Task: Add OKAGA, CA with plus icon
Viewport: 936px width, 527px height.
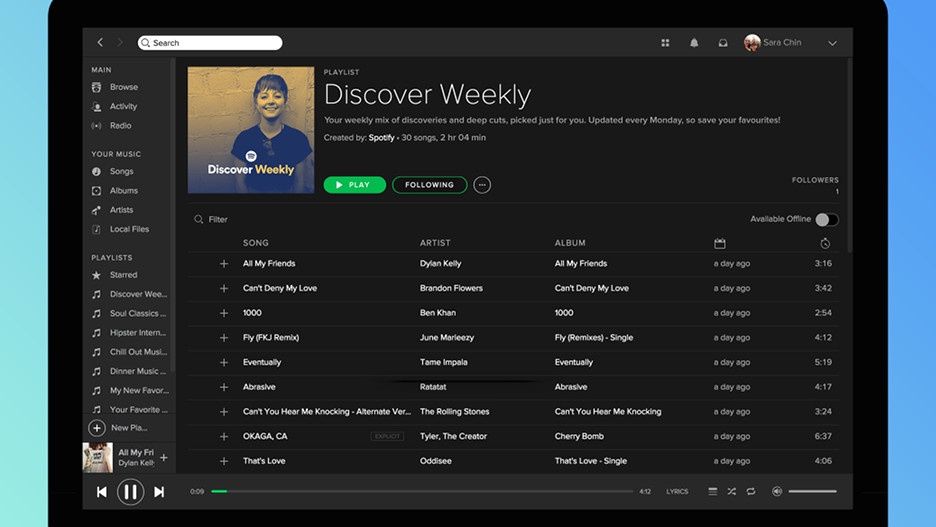Action: pyautogui.click(x=224, y=436)
